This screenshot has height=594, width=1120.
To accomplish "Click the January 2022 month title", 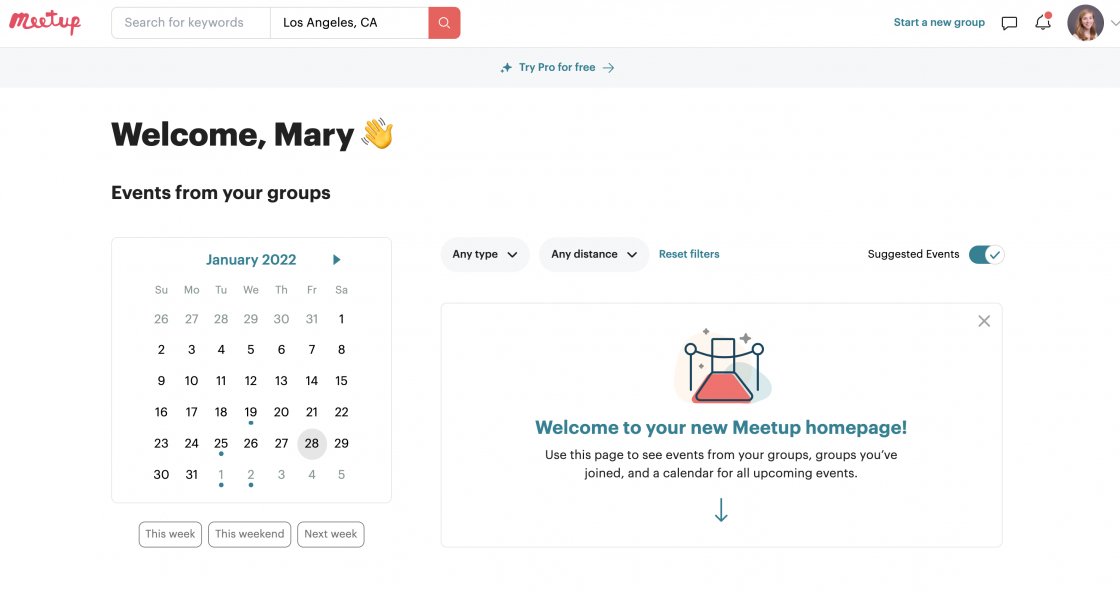I will [251, 260].
